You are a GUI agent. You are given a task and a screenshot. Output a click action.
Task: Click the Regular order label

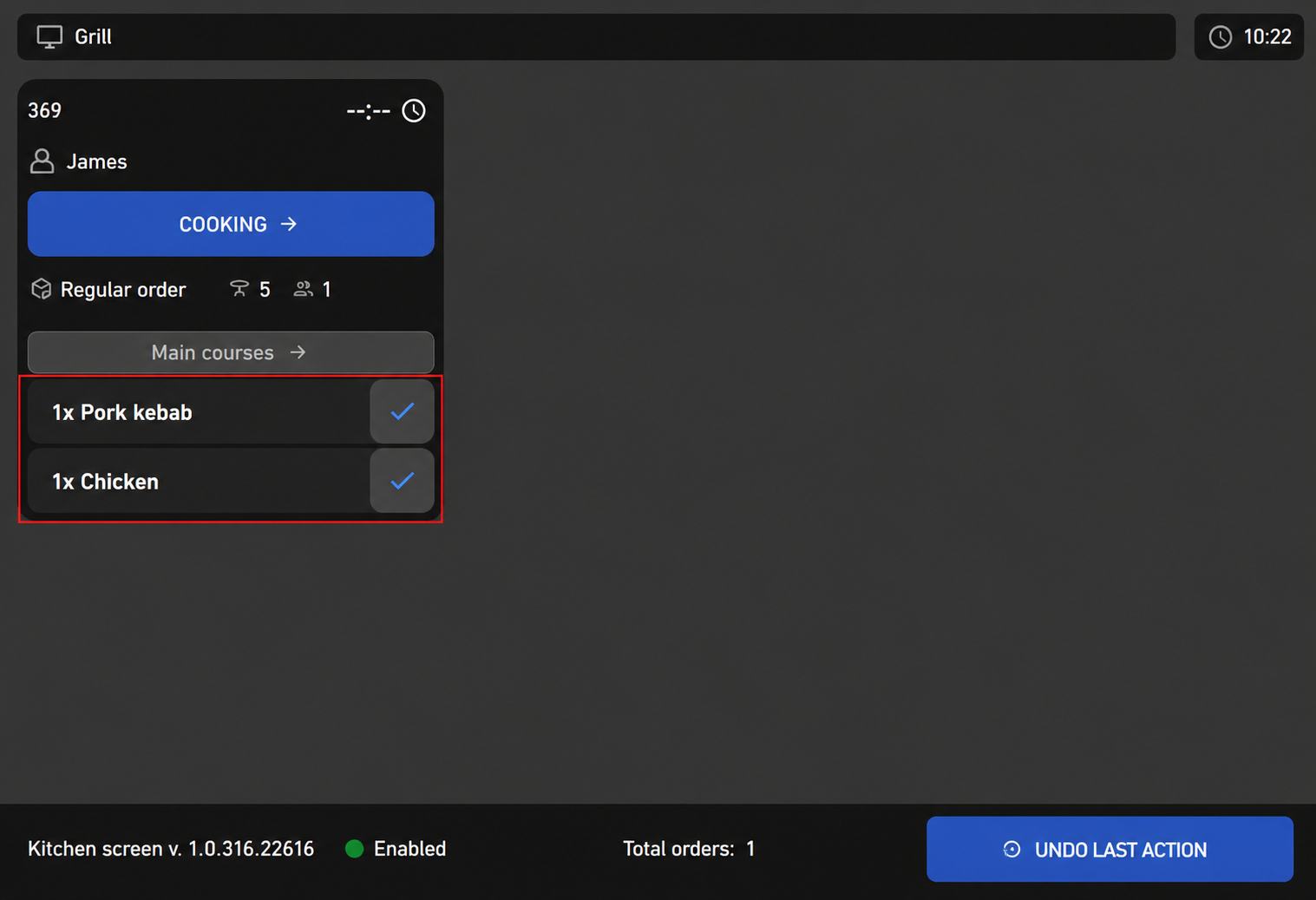123,289
